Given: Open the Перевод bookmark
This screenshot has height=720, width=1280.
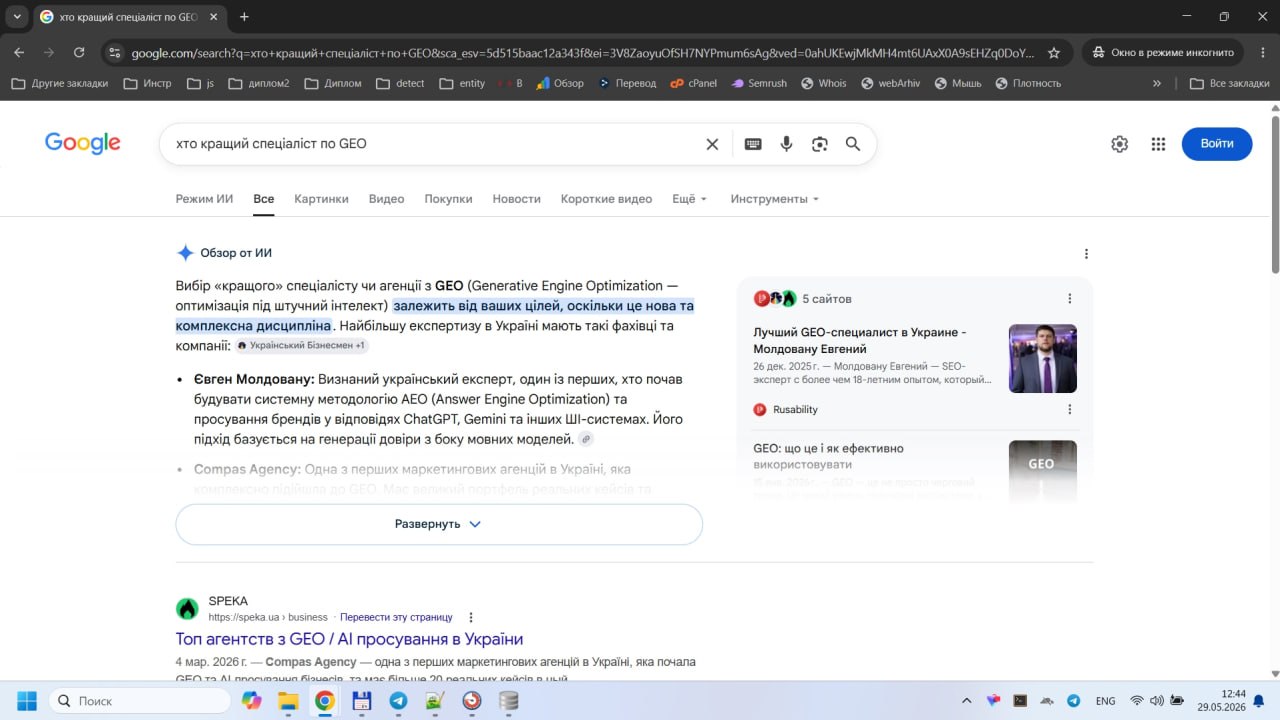Looking at the screenshot, I should [x=627, y=83].
